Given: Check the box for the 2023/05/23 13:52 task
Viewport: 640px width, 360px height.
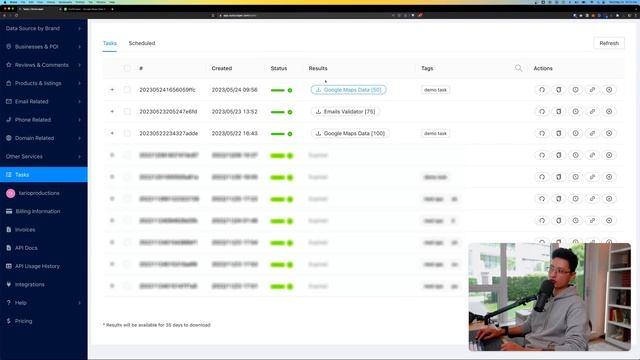Looking at the screenshot, I should click(127, 111).
